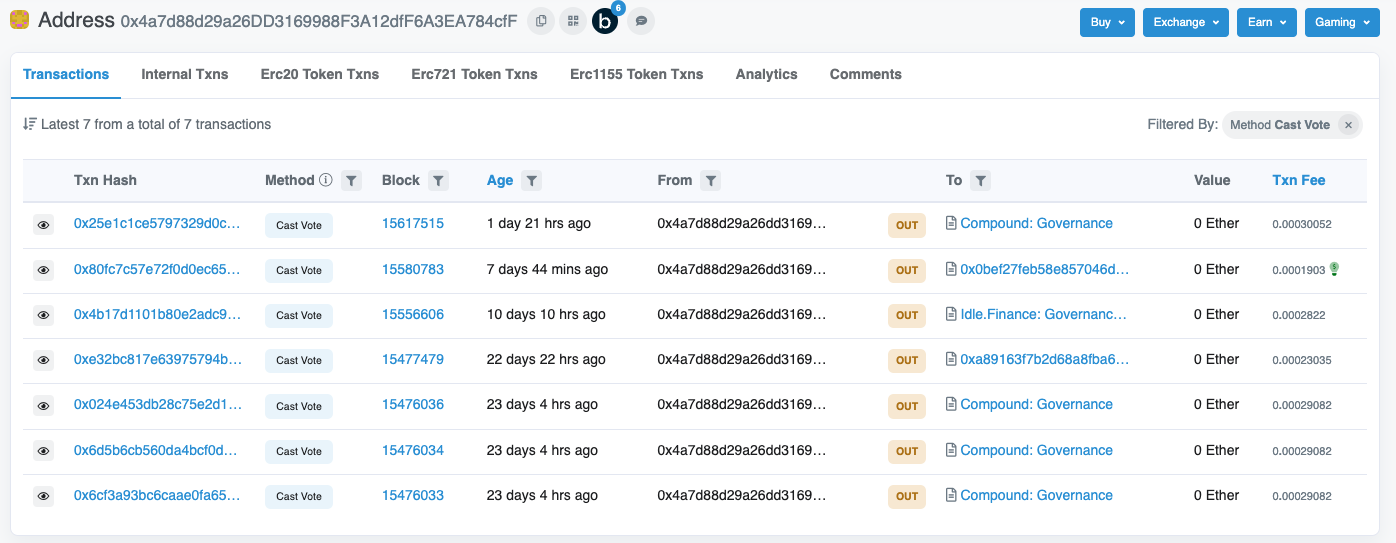Open Compound: Governance in block 15617515 row

[x=1036, y=223]
